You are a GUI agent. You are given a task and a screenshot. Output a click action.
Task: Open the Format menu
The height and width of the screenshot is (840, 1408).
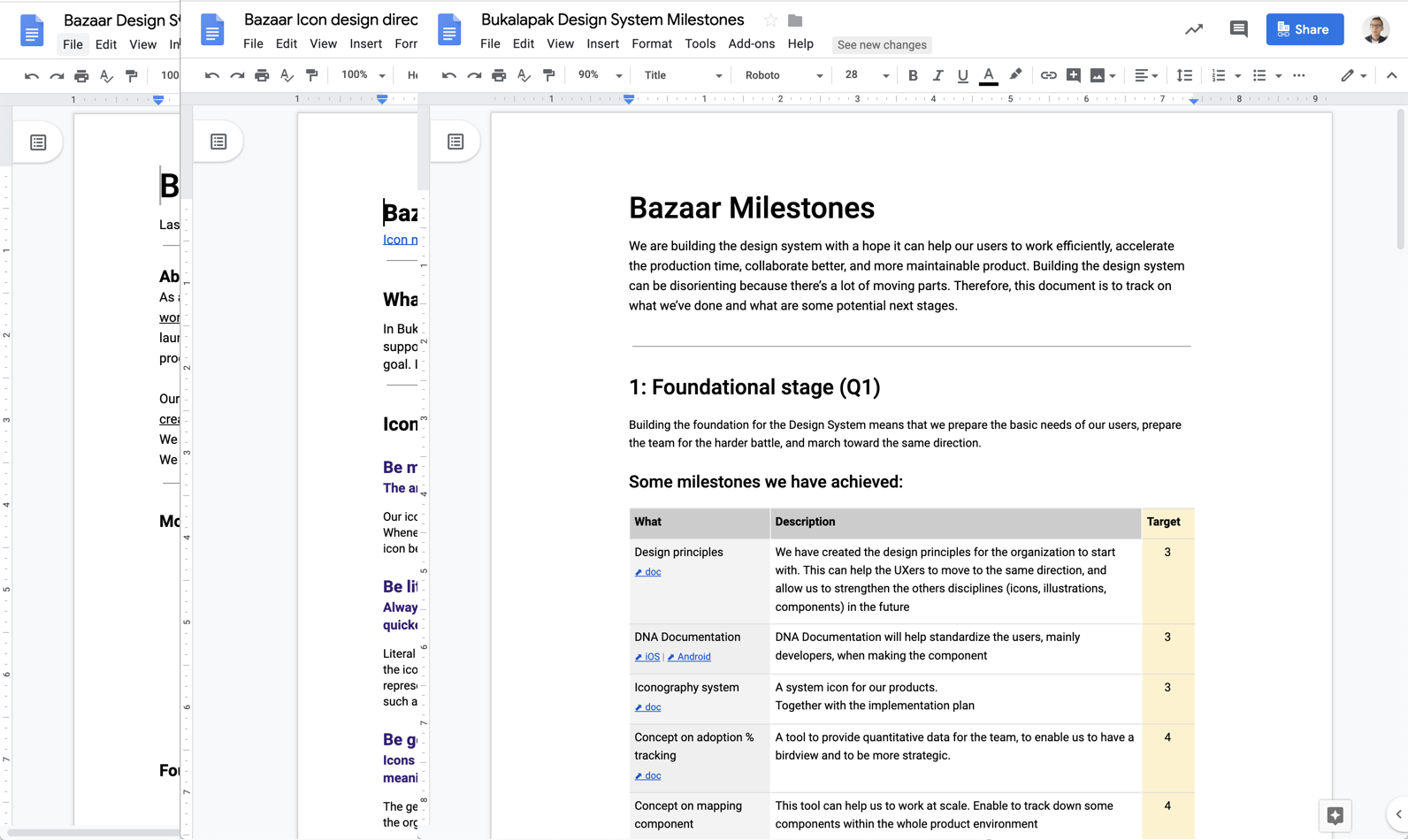click(652, 43)
